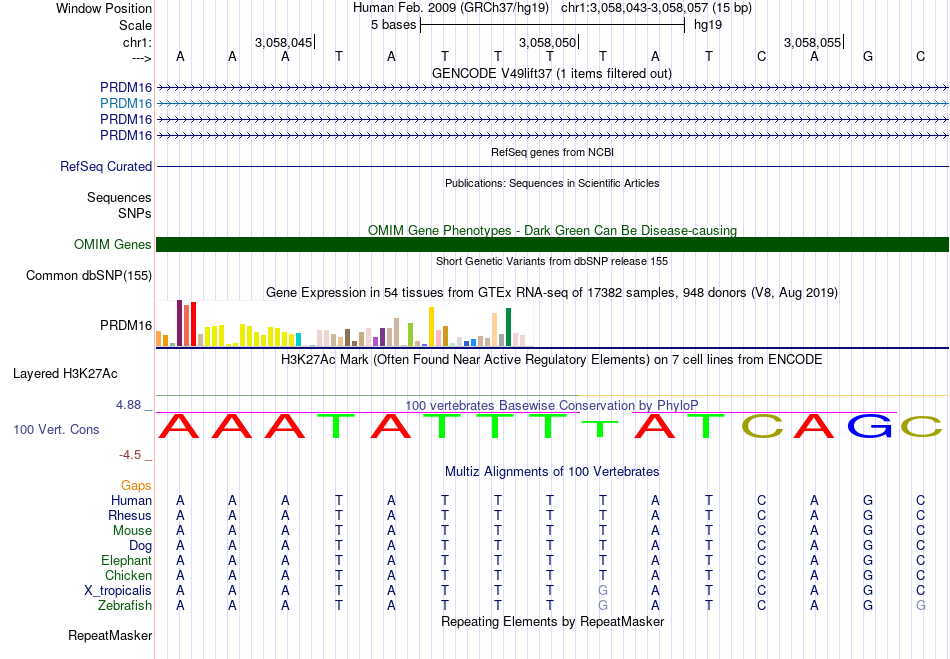
Task: Select the Chicken alignment row label
Action: point(128,576)
